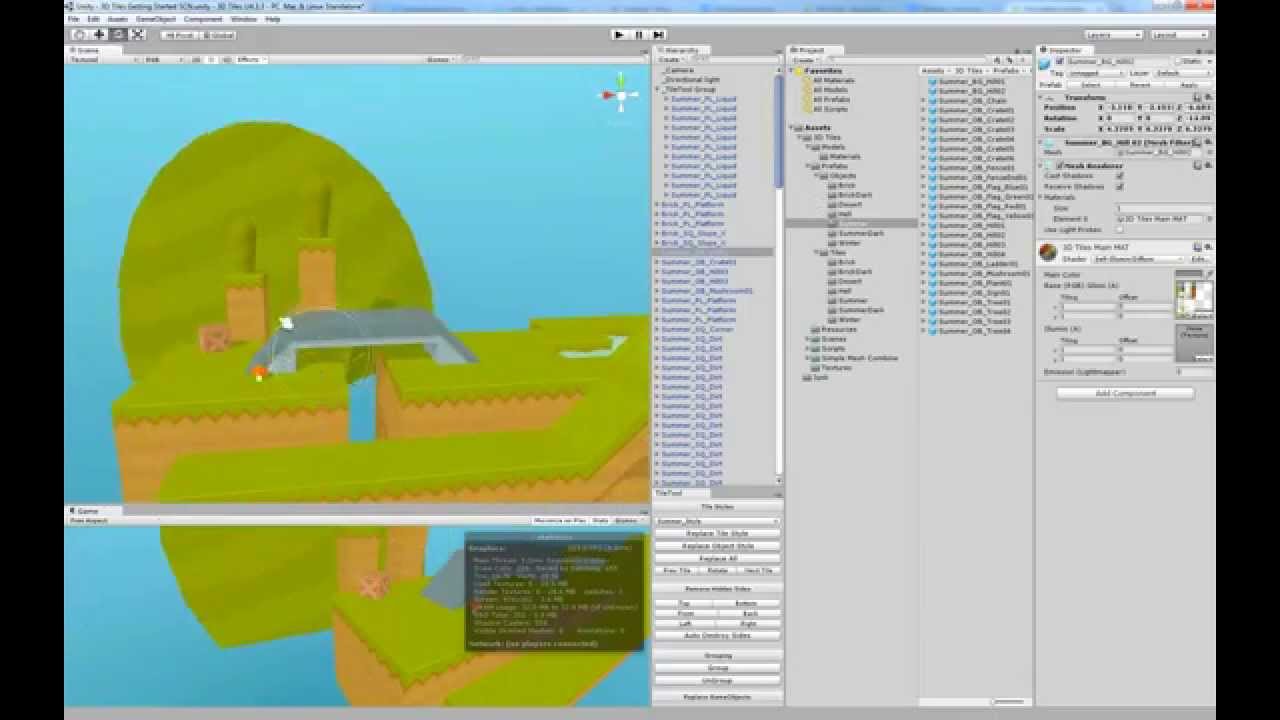Click the Inspector tab
The width and height of the screenshot is (1280, 720).
pyautogui.click(x=1063, y=50)
